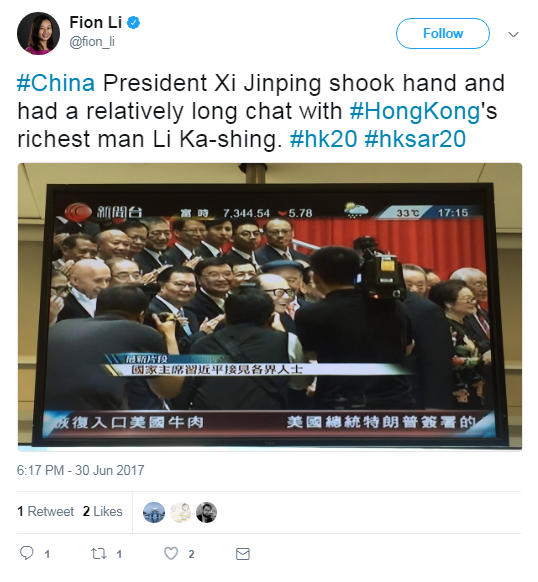Viewport: 538px width, 582px height.
Task: Follow Fion Li
Action: coord(443,33)
